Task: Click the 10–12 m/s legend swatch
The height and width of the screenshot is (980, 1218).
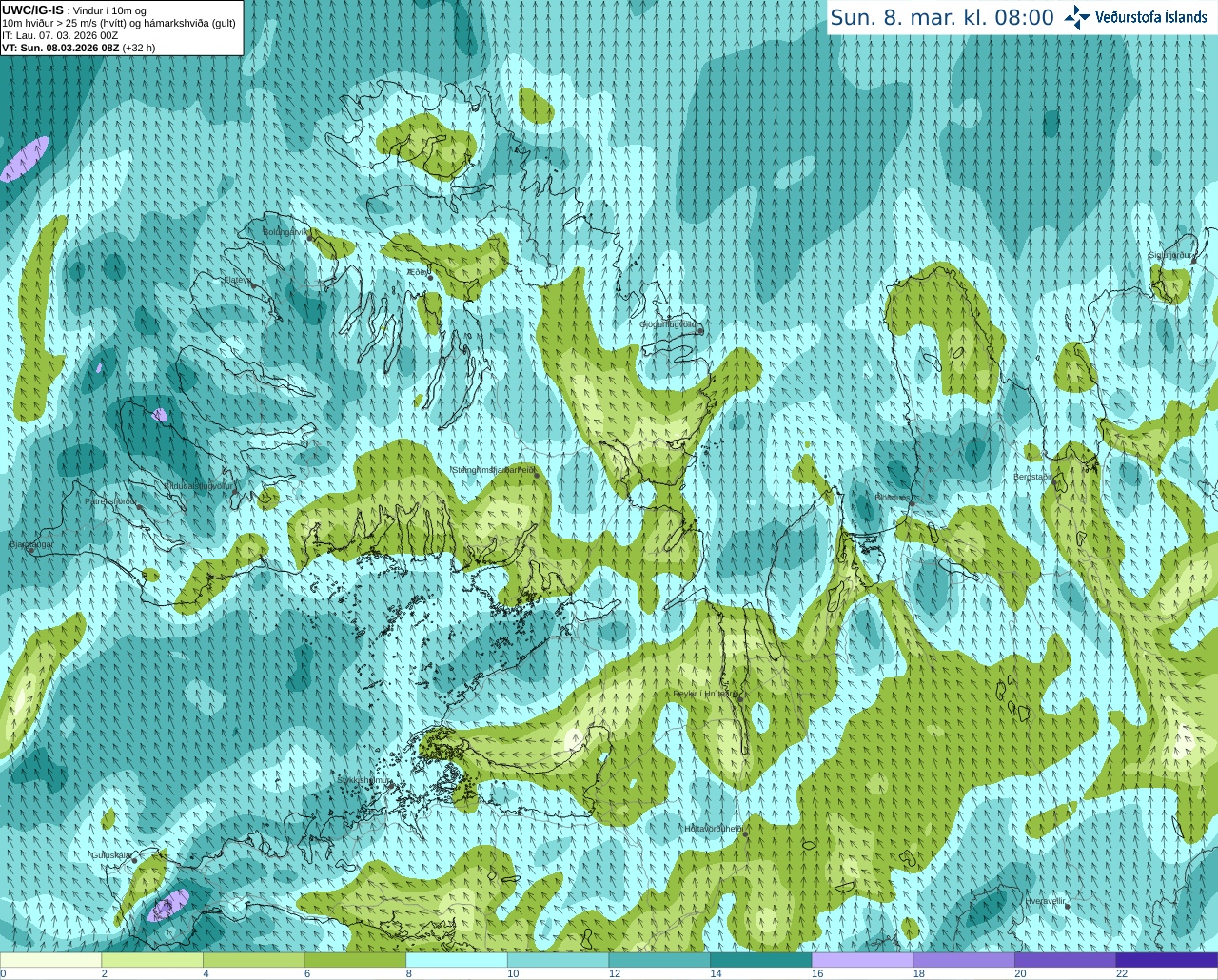Action: pyautogui.click(x=559, y=960)
